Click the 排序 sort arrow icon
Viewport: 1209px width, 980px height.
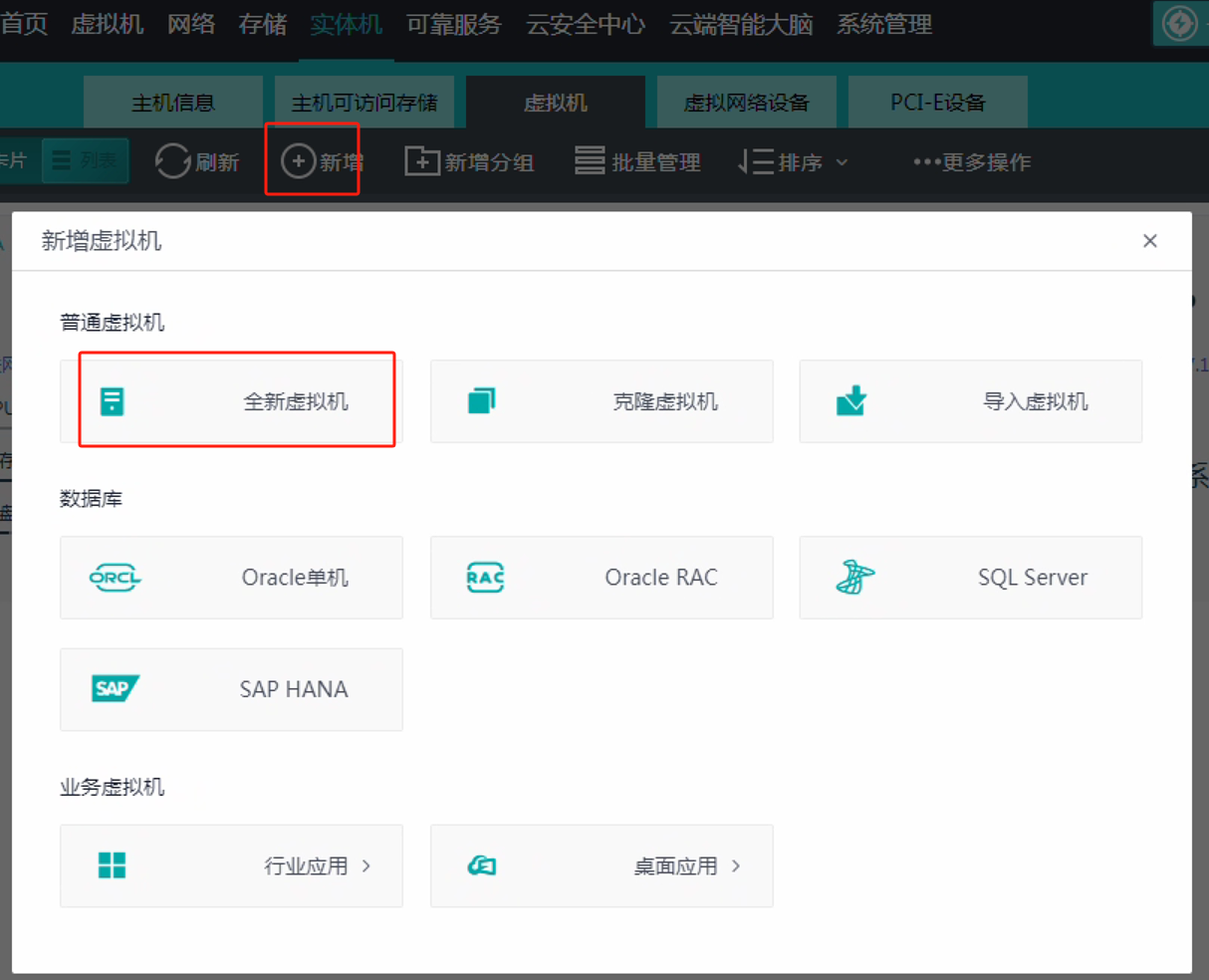tap(755, 161)
